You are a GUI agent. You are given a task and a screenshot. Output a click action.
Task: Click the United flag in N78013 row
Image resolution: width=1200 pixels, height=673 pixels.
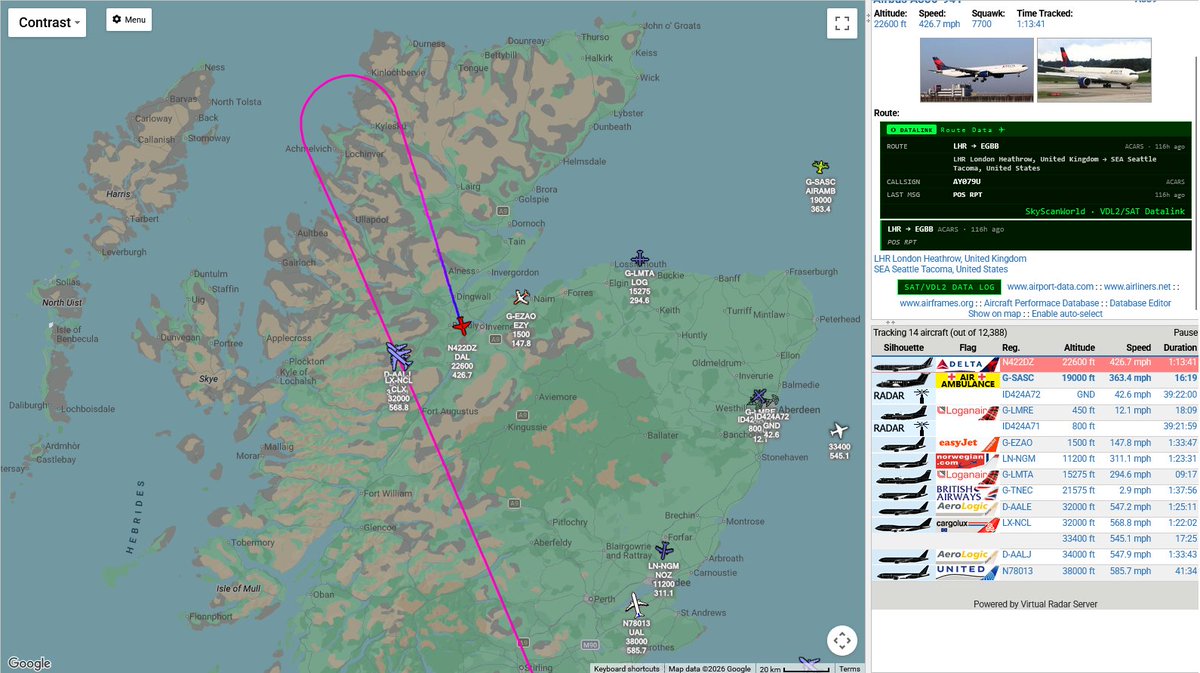tap(967, 571)
